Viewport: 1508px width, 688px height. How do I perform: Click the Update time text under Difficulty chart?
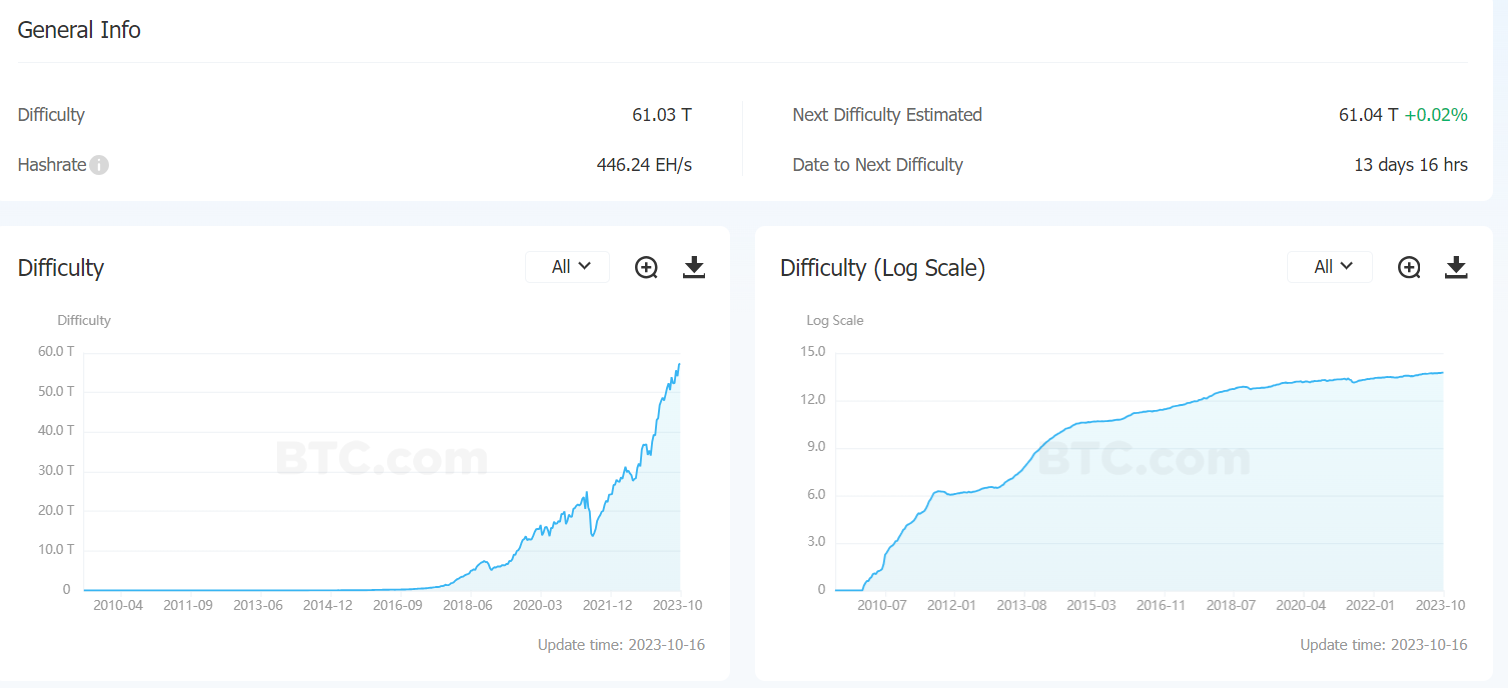tap(621, 645)
